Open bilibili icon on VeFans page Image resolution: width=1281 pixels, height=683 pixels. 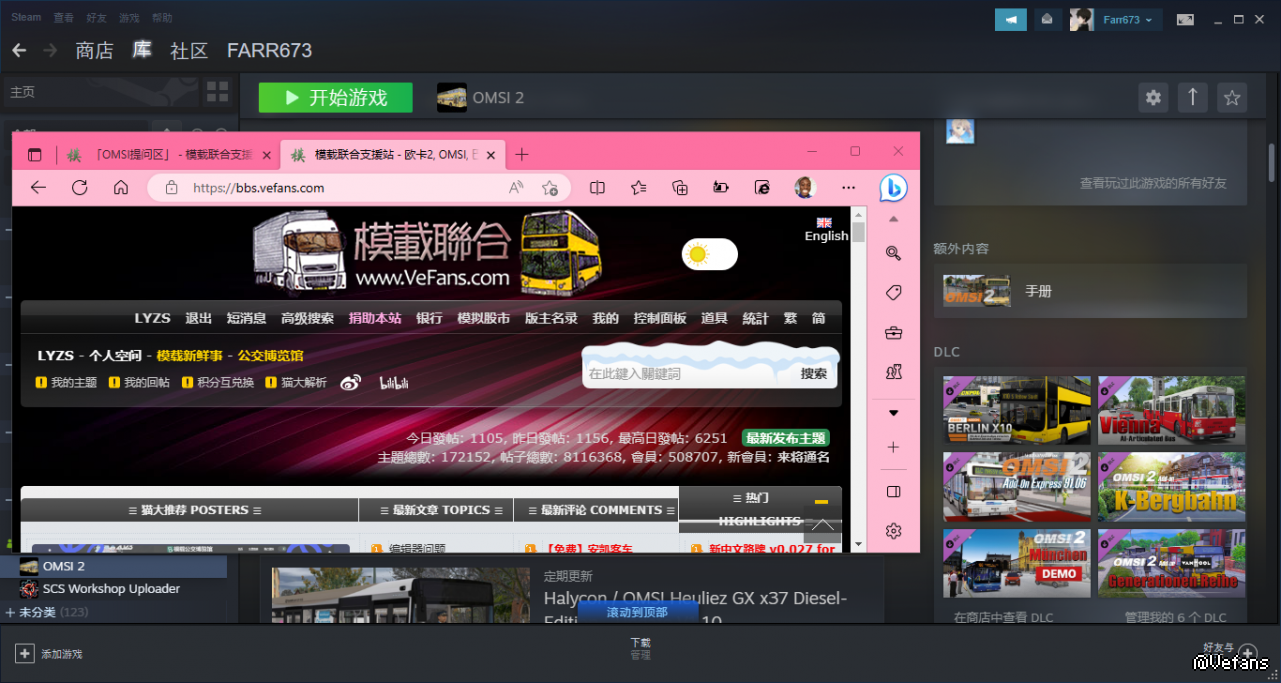pyautogui.click(x=394, y=382)
